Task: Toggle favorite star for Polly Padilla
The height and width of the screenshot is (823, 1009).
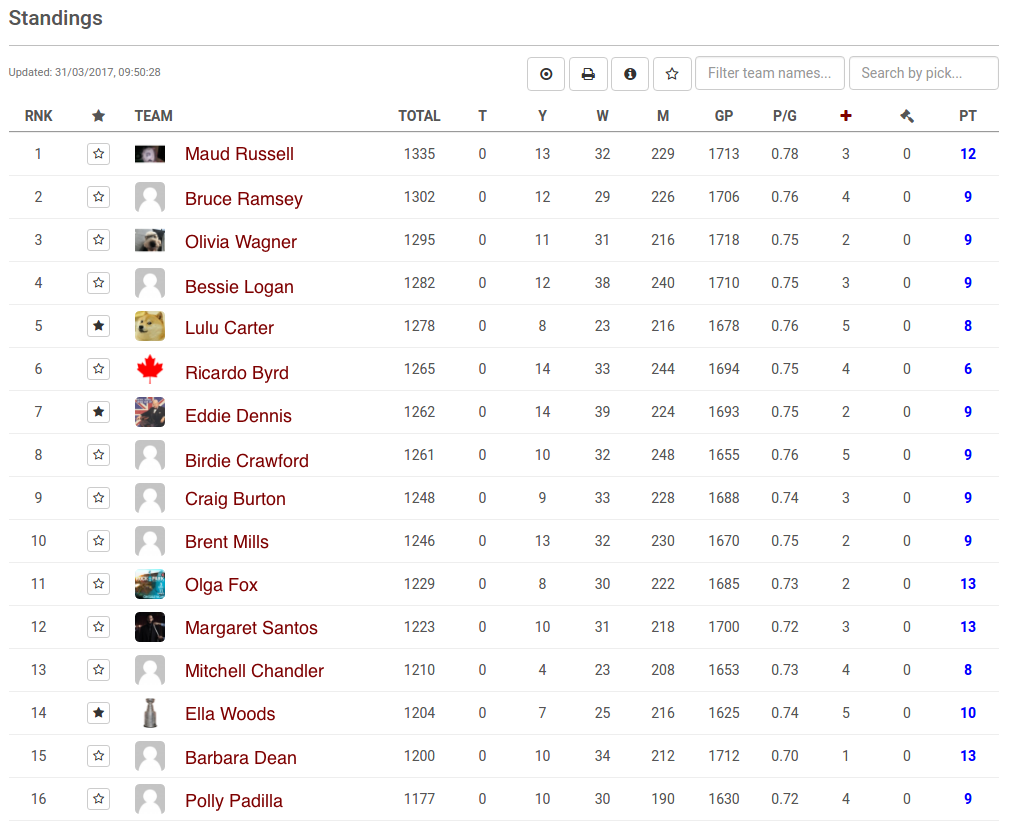Action: coord(98,799)
